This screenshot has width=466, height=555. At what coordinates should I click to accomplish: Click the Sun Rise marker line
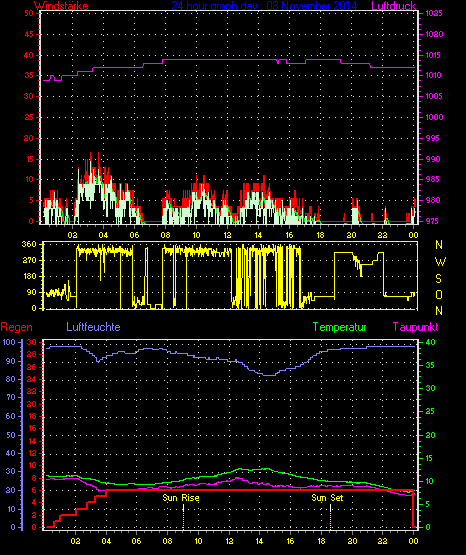[x=183, y=517]
